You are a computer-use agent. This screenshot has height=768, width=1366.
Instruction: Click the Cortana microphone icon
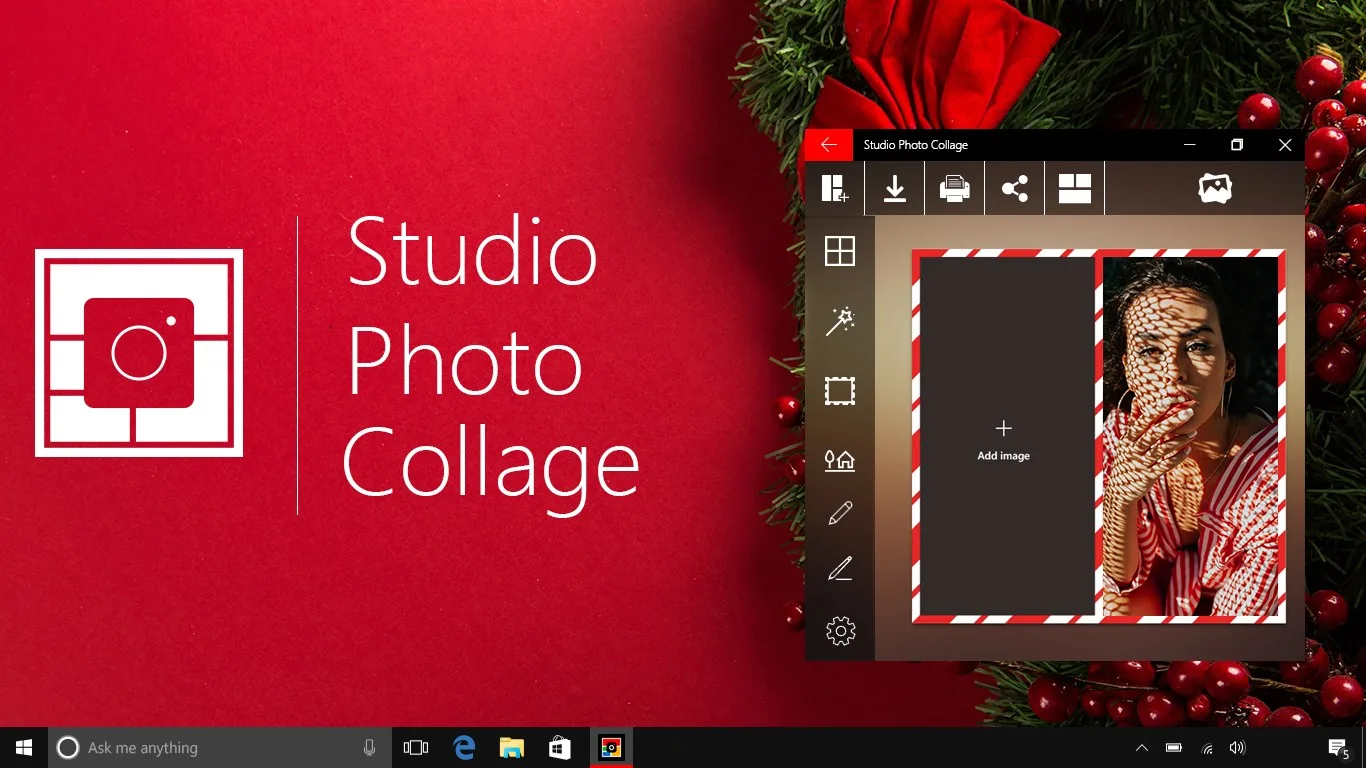click(x=369, y=747)
